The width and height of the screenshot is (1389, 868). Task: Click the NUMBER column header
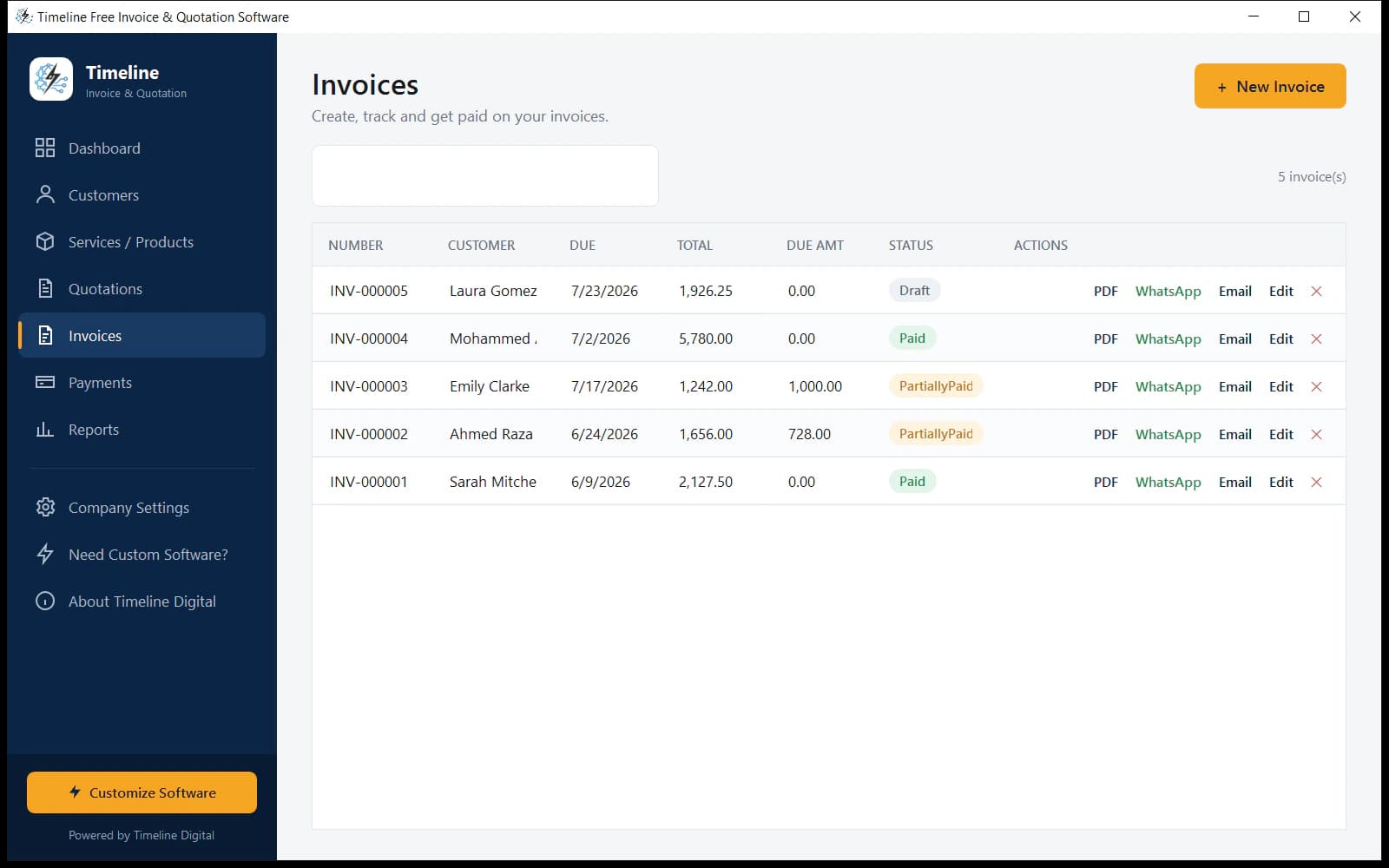tap(355, 245)
